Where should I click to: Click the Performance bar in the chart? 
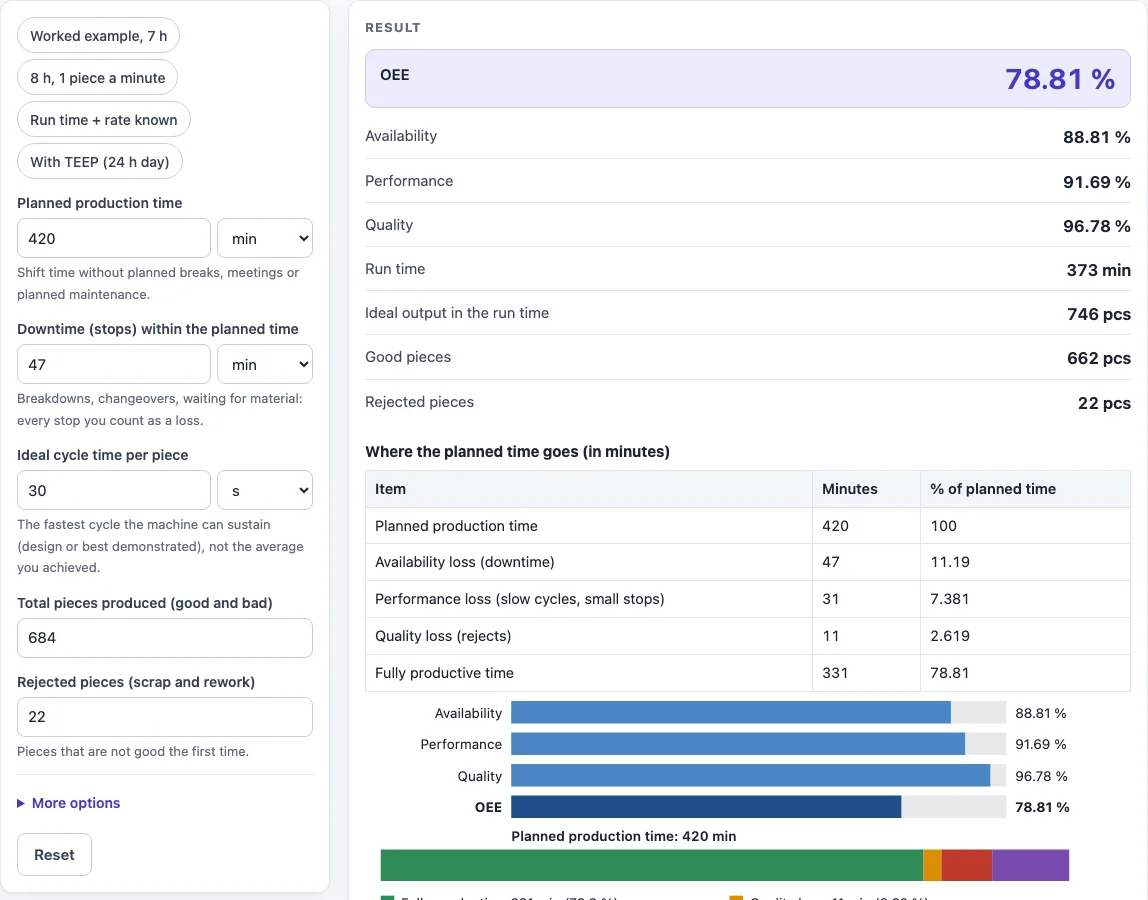[x=738, y=744]
